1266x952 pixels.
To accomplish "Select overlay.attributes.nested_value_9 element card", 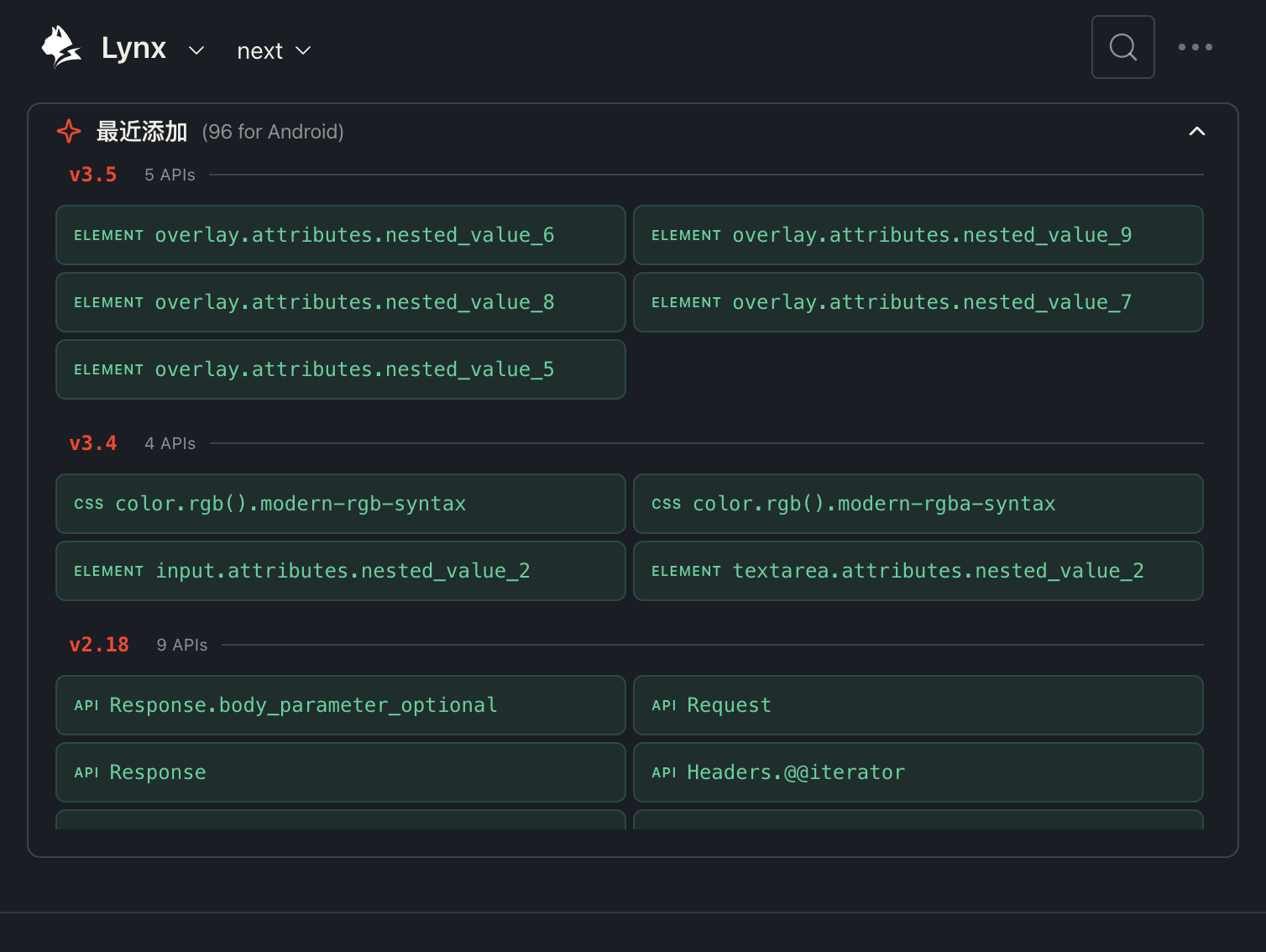I will point(918,235).
